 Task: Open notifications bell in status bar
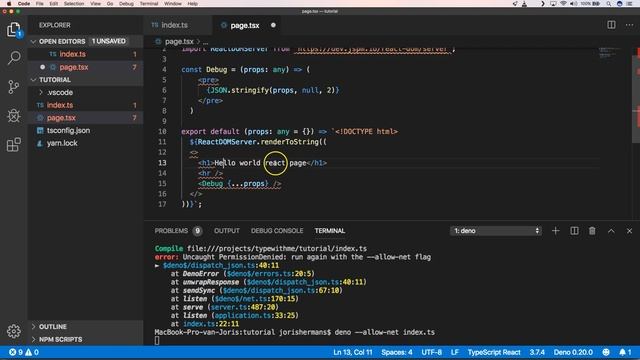click(625, 352)
